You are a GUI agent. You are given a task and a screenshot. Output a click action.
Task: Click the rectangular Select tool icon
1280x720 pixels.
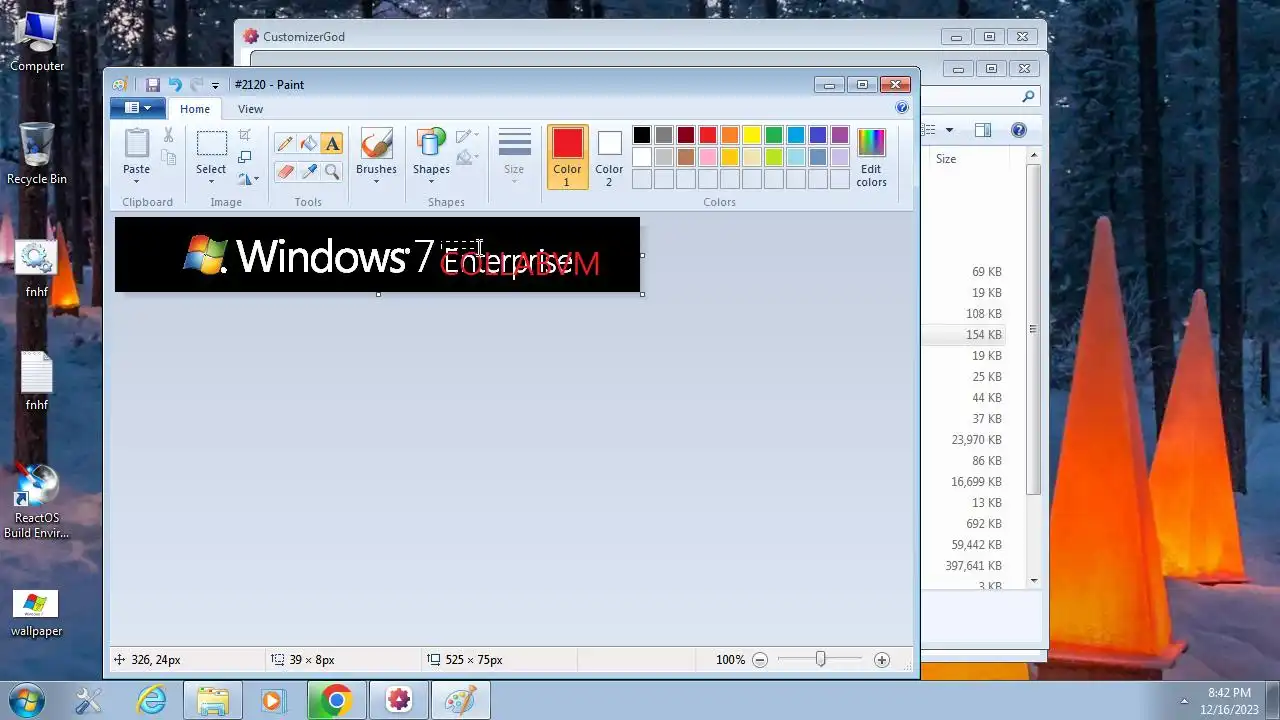click(211, 144)
